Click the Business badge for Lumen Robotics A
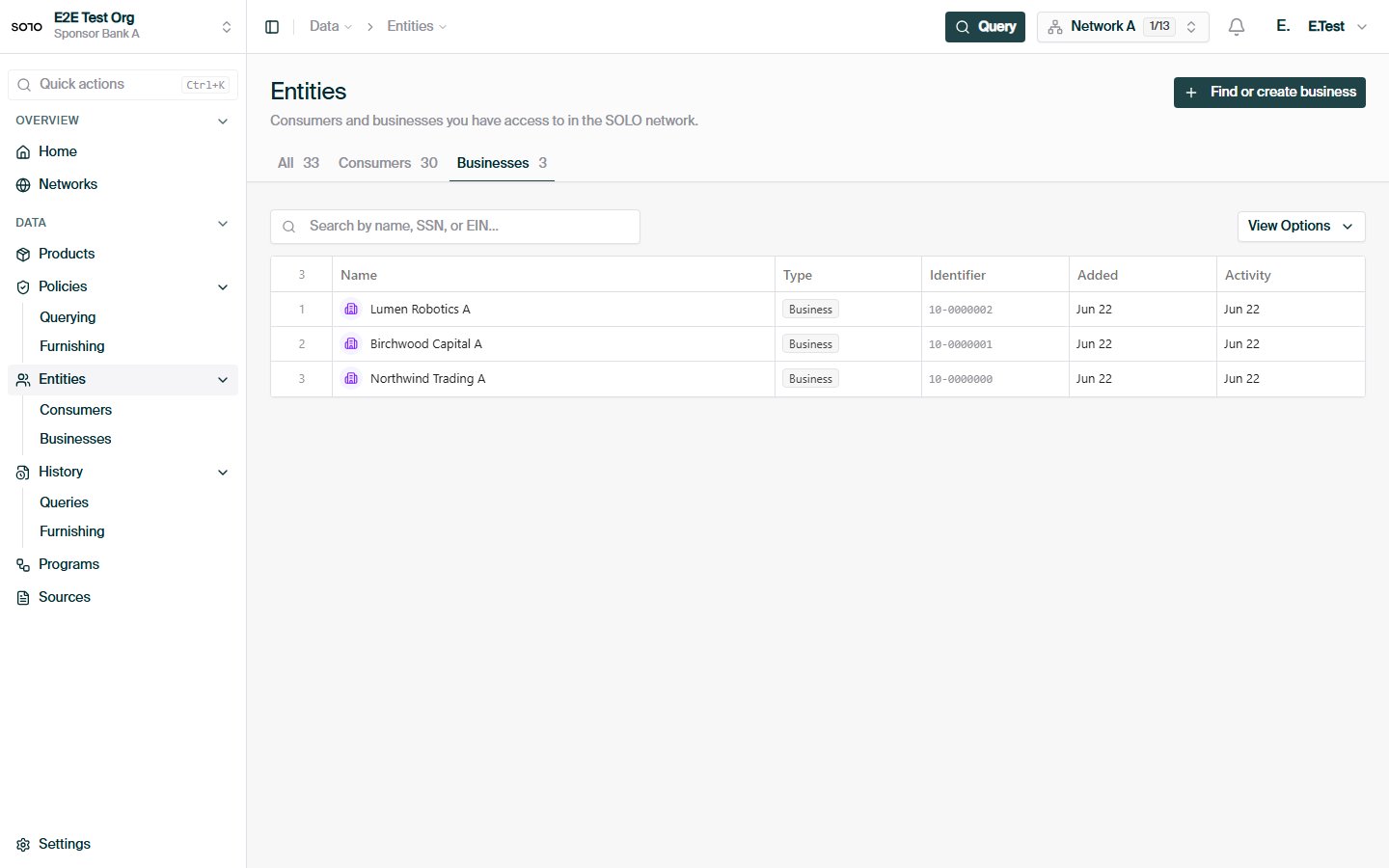 (x=810, y=310)
